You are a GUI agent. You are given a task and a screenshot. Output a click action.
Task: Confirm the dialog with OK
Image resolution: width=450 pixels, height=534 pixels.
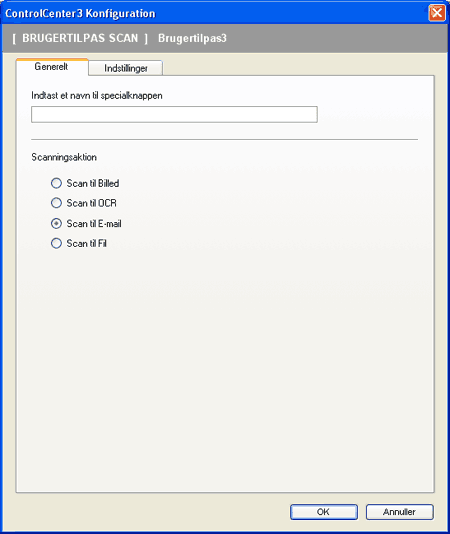point(324,512)
